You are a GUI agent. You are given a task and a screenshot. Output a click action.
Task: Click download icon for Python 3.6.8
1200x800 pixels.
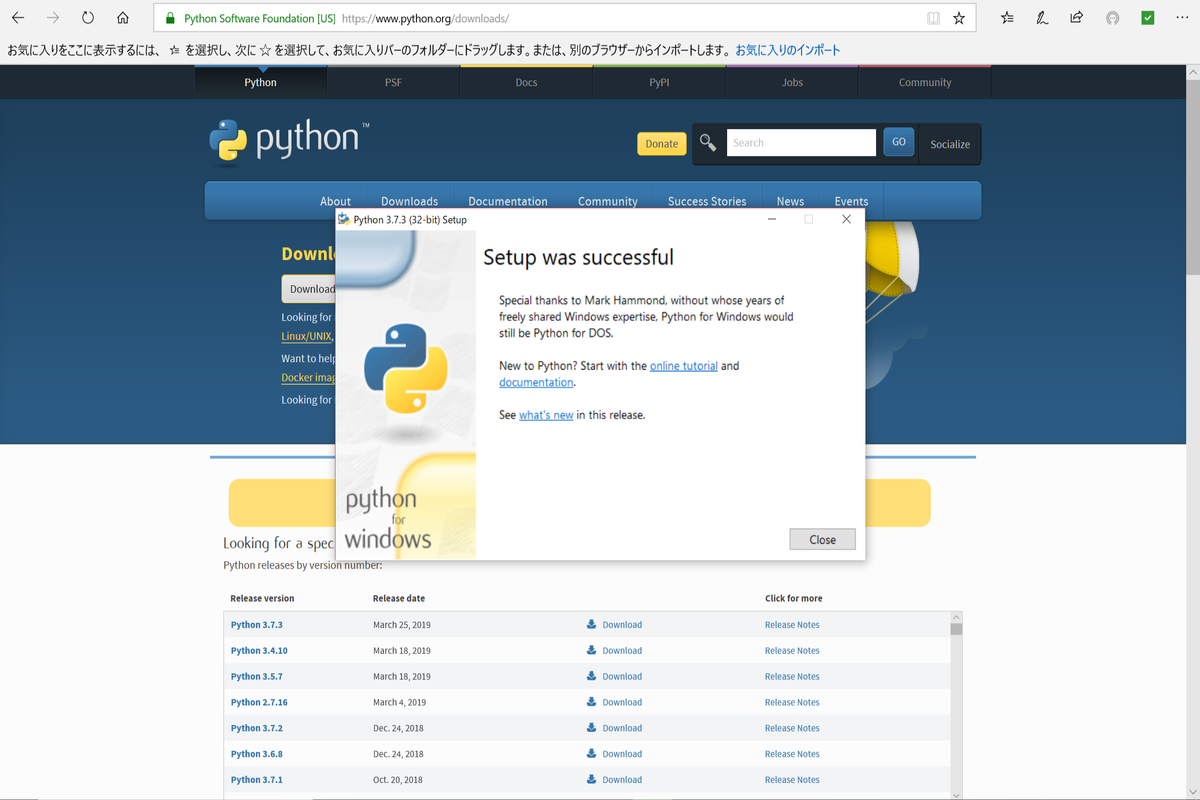(x=591, y=754)
